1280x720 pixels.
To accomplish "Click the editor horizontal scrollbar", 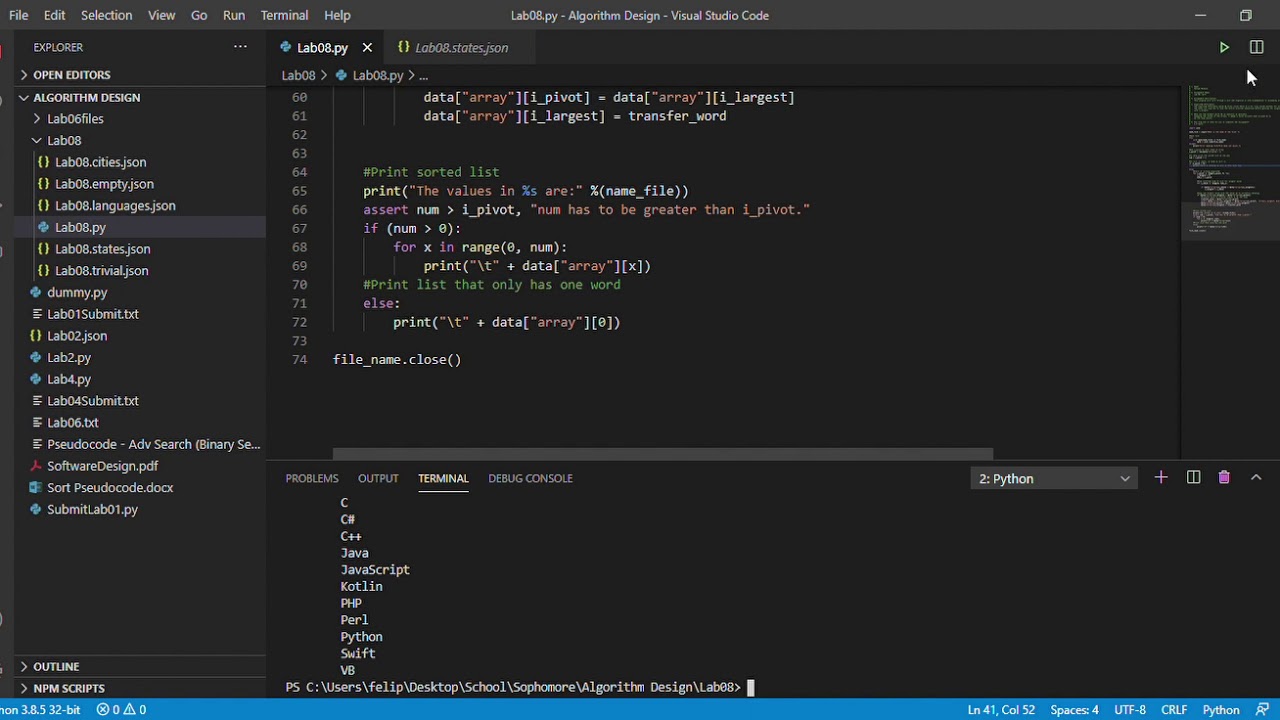I will 662,454.
